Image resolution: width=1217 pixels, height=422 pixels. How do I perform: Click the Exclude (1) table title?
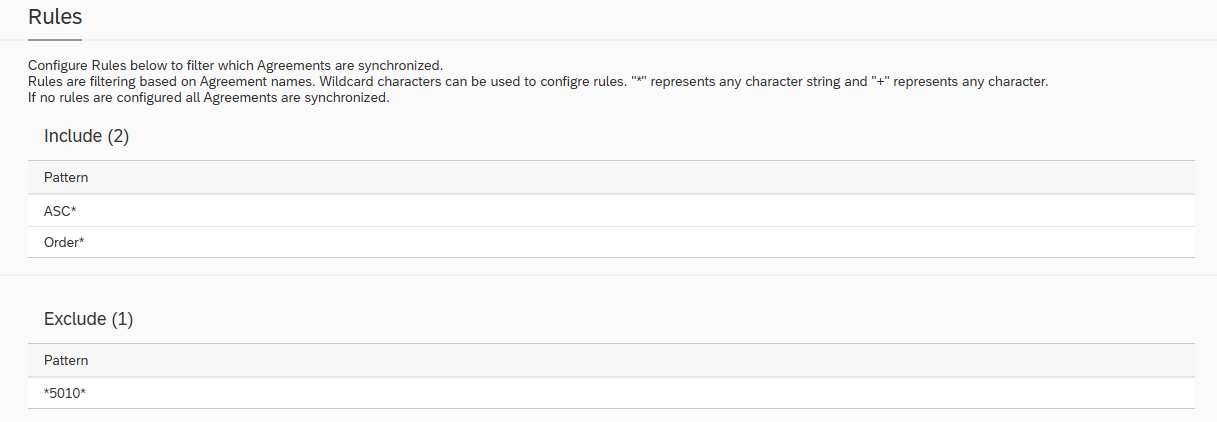point(88,320)
